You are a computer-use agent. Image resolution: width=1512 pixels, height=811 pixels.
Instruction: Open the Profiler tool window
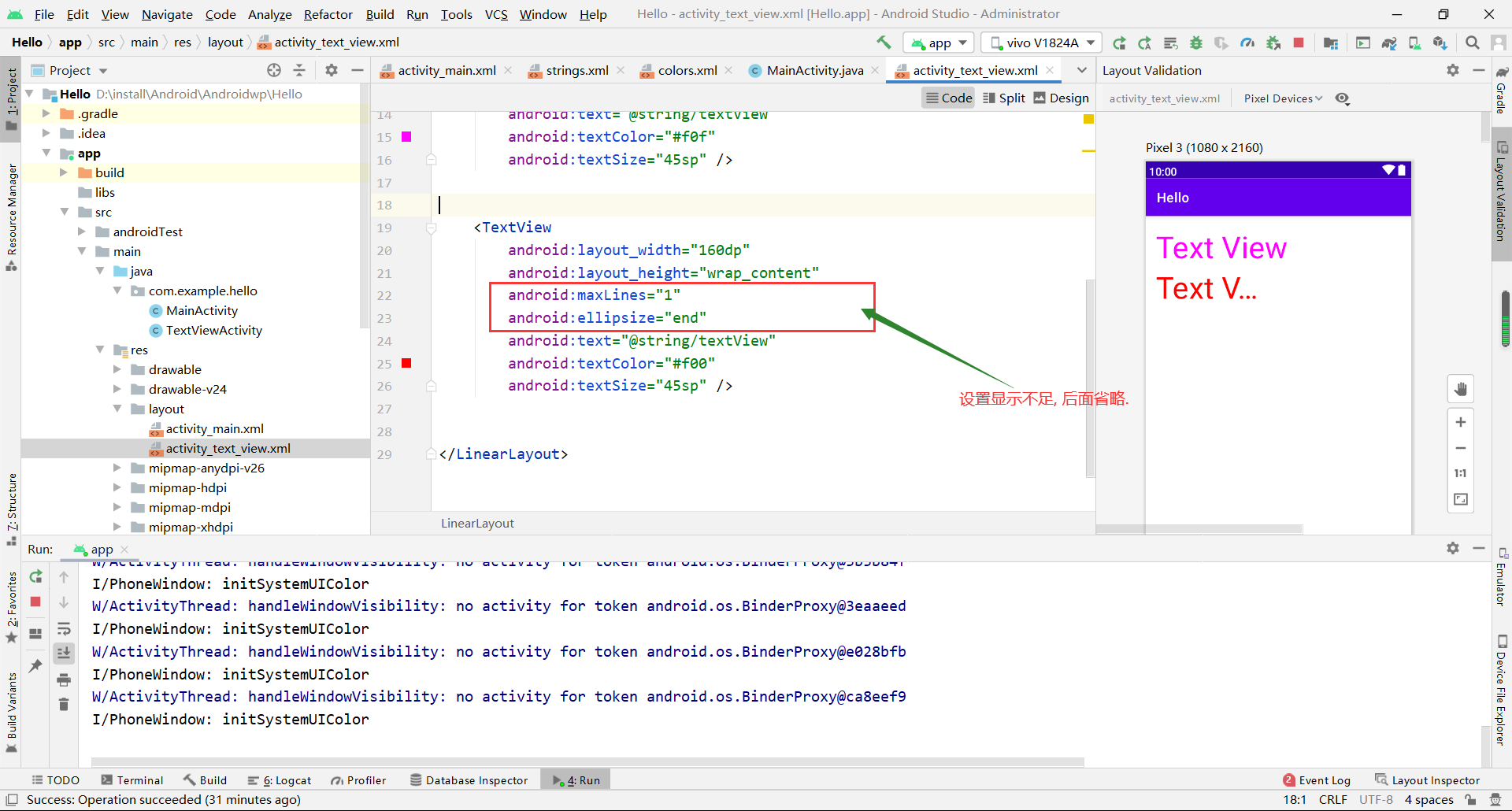[359, 780]
